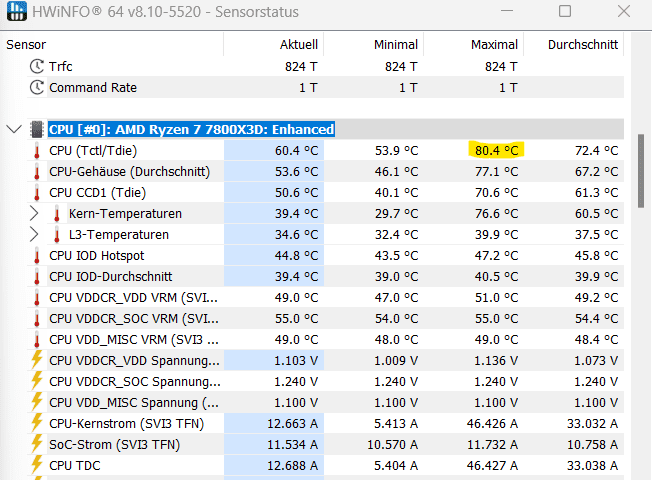Minimize the HWiNFO Sensorstatus window
Screen dimensions: 652x480
[507, 11]
